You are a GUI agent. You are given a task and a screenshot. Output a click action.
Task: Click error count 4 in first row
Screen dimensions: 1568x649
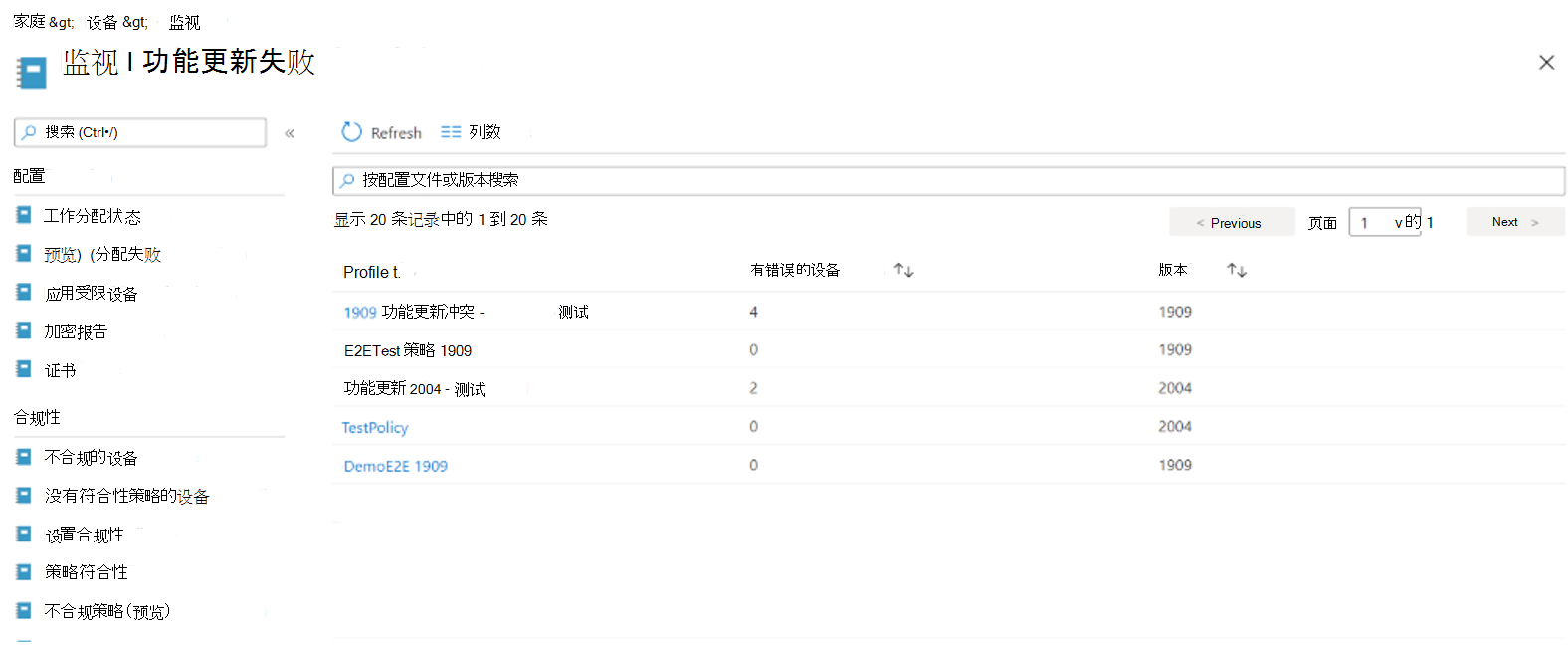click(x=753, y=312)
